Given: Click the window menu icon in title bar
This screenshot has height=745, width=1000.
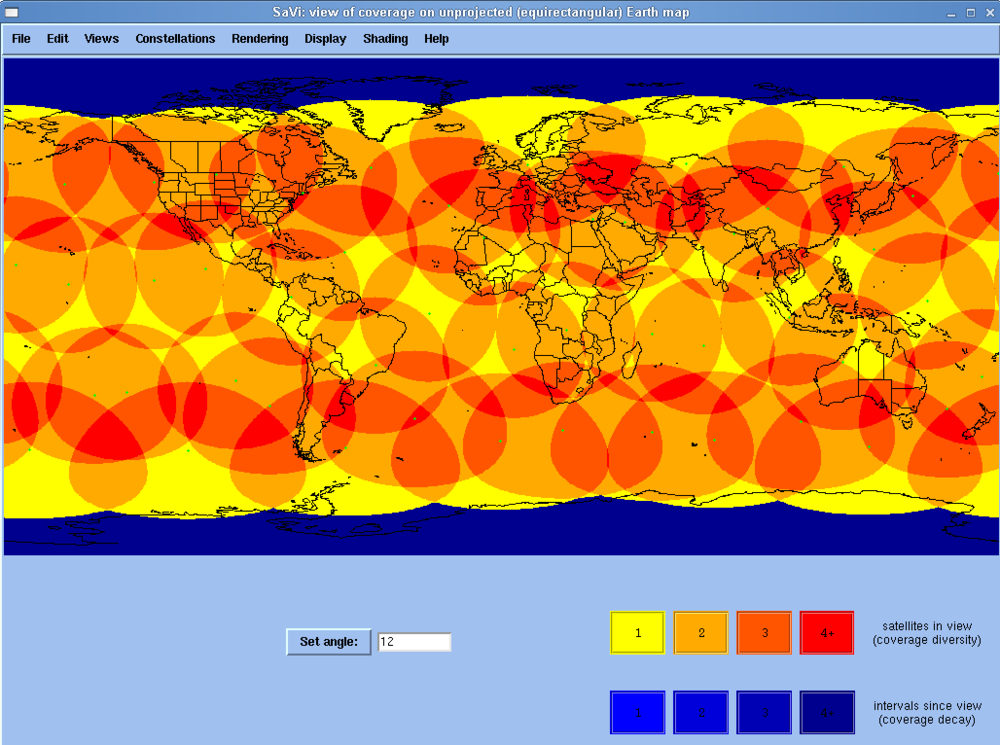Looking at the screenshot, I should click(11, 12).
